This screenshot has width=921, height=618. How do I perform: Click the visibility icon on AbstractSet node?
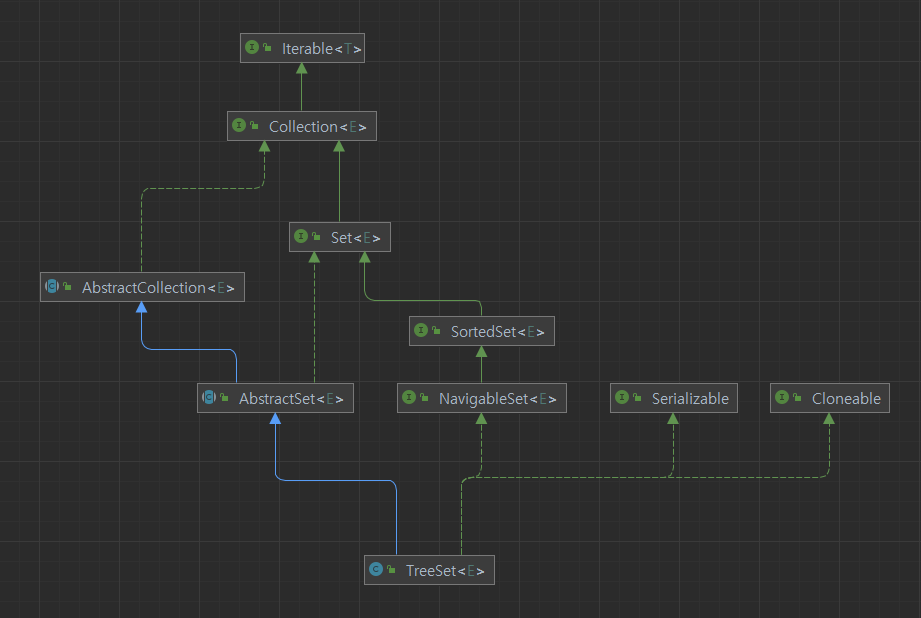(224, 397)
